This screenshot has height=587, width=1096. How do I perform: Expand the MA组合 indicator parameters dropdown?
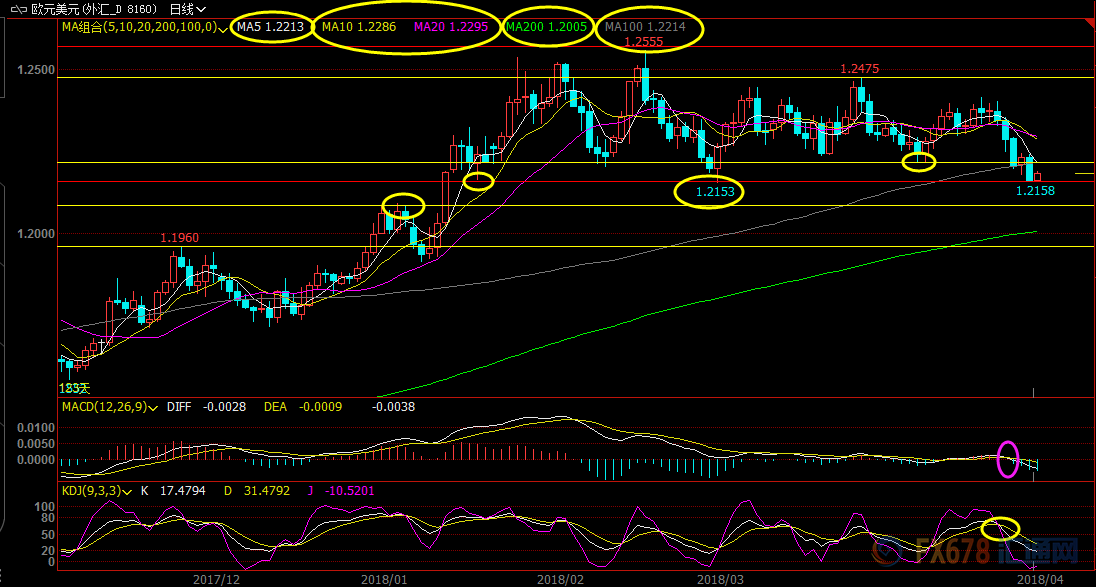222,29
